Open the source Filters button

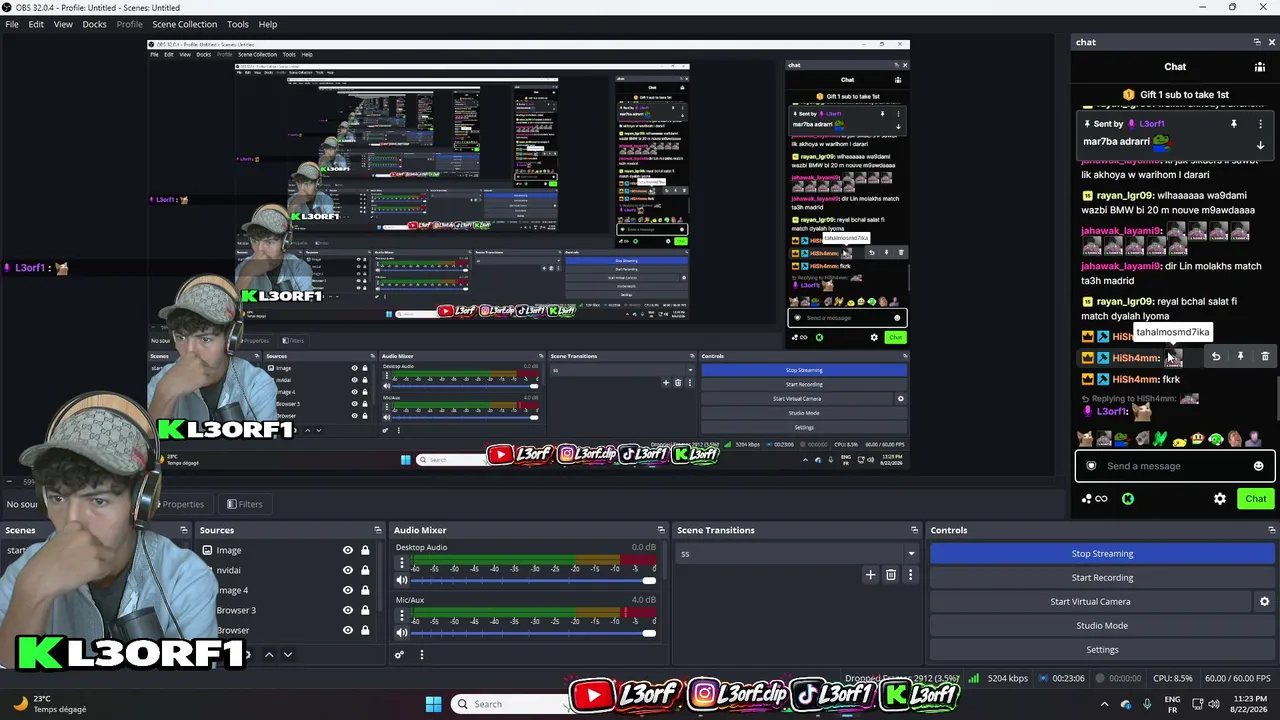[245, 504]
